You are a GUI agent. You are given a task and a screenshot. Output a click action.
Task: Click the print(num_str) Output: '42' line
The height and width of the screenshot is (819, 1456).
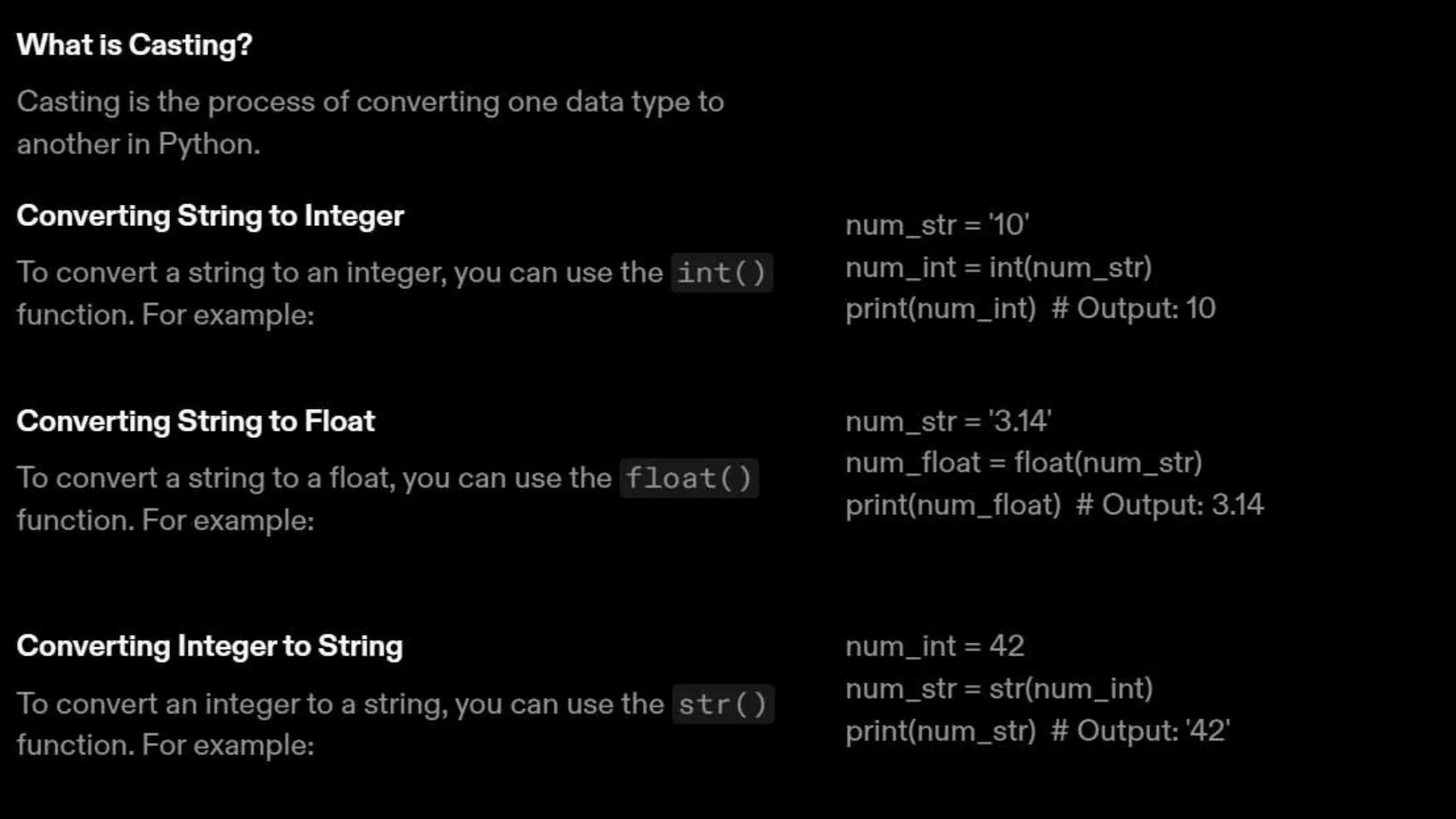[x=1037, y=731]
